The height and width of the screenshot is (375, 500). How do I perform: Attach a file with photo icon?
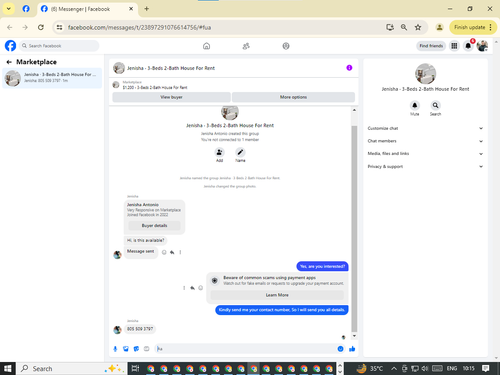pos(126,349)
